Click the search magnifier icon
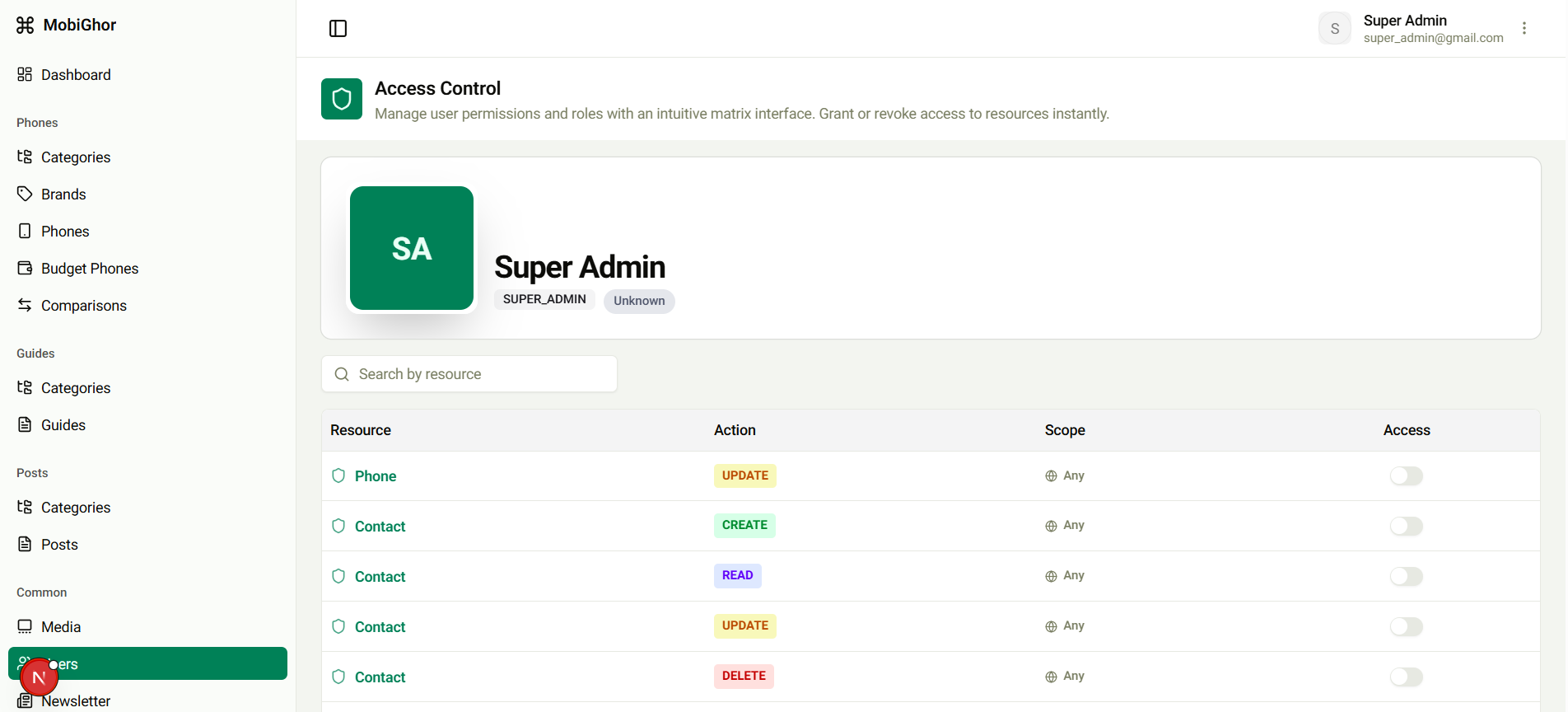The width and height of the screenshot is (1568, 712). point(342,374)
